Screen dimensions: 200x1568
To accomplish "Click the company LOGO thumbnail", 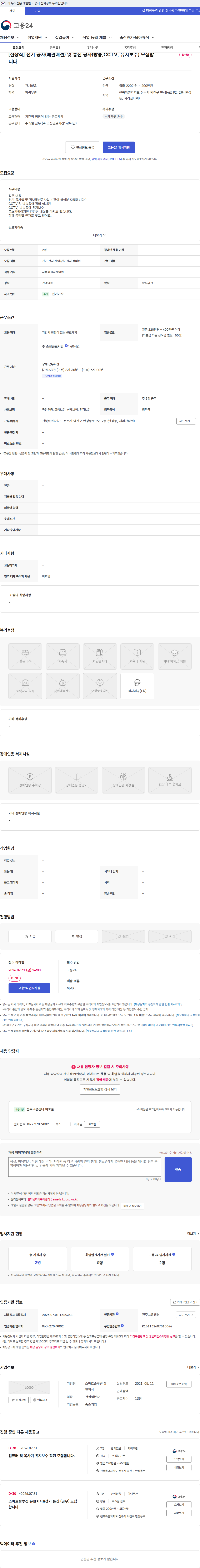I will [x=29, y=1387].
